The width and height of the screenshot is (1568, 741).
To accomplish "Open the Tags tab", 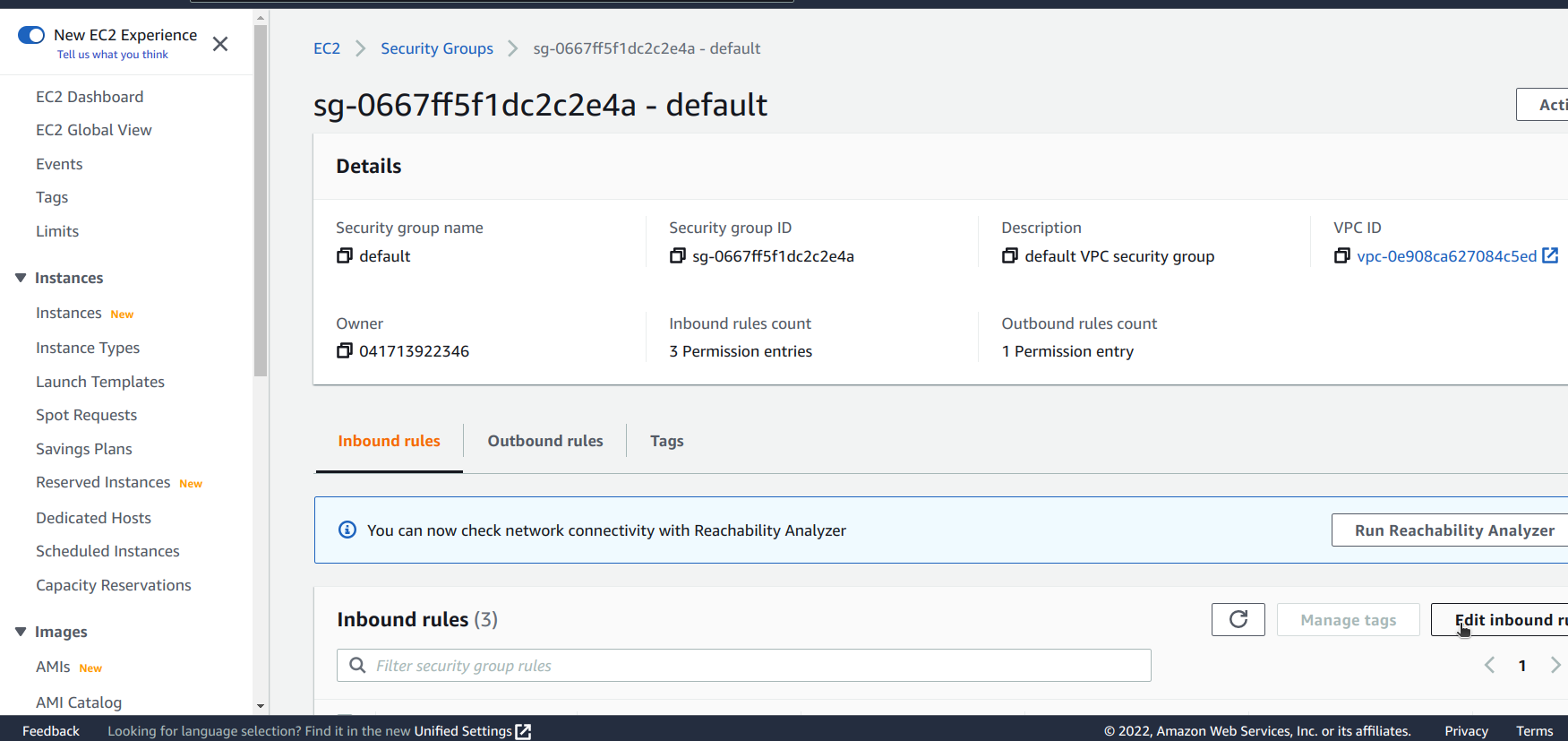I will click(x=666, y=441).
